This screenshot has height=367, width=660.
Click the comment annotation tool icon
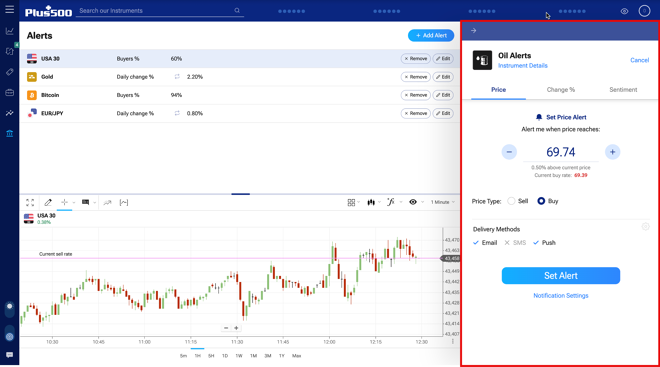85,202
